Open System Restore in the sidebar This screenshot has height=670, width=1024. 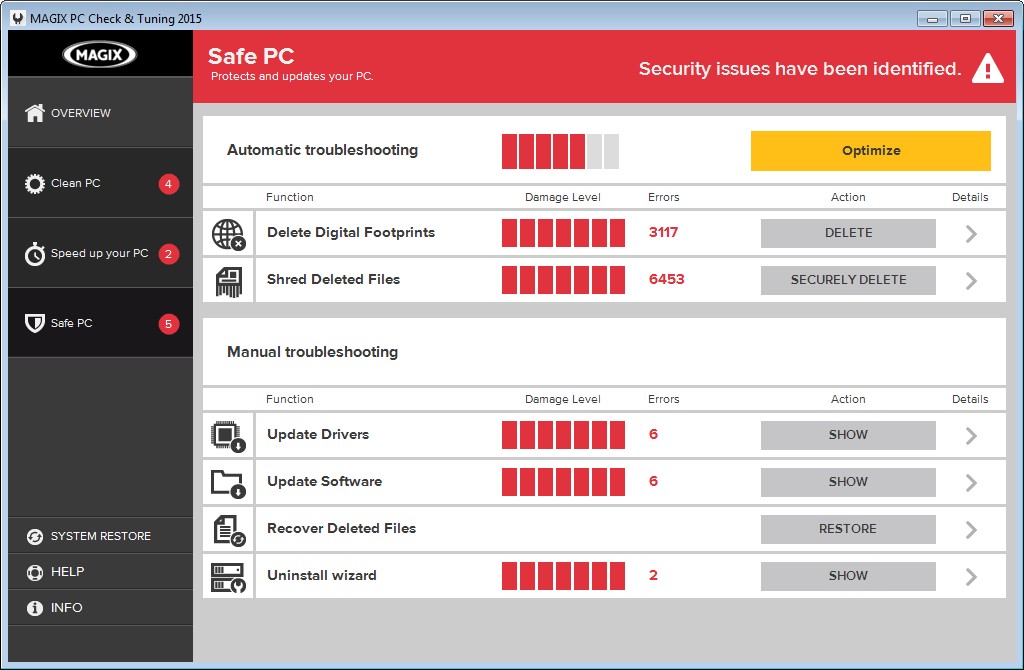tap(99, 536)
